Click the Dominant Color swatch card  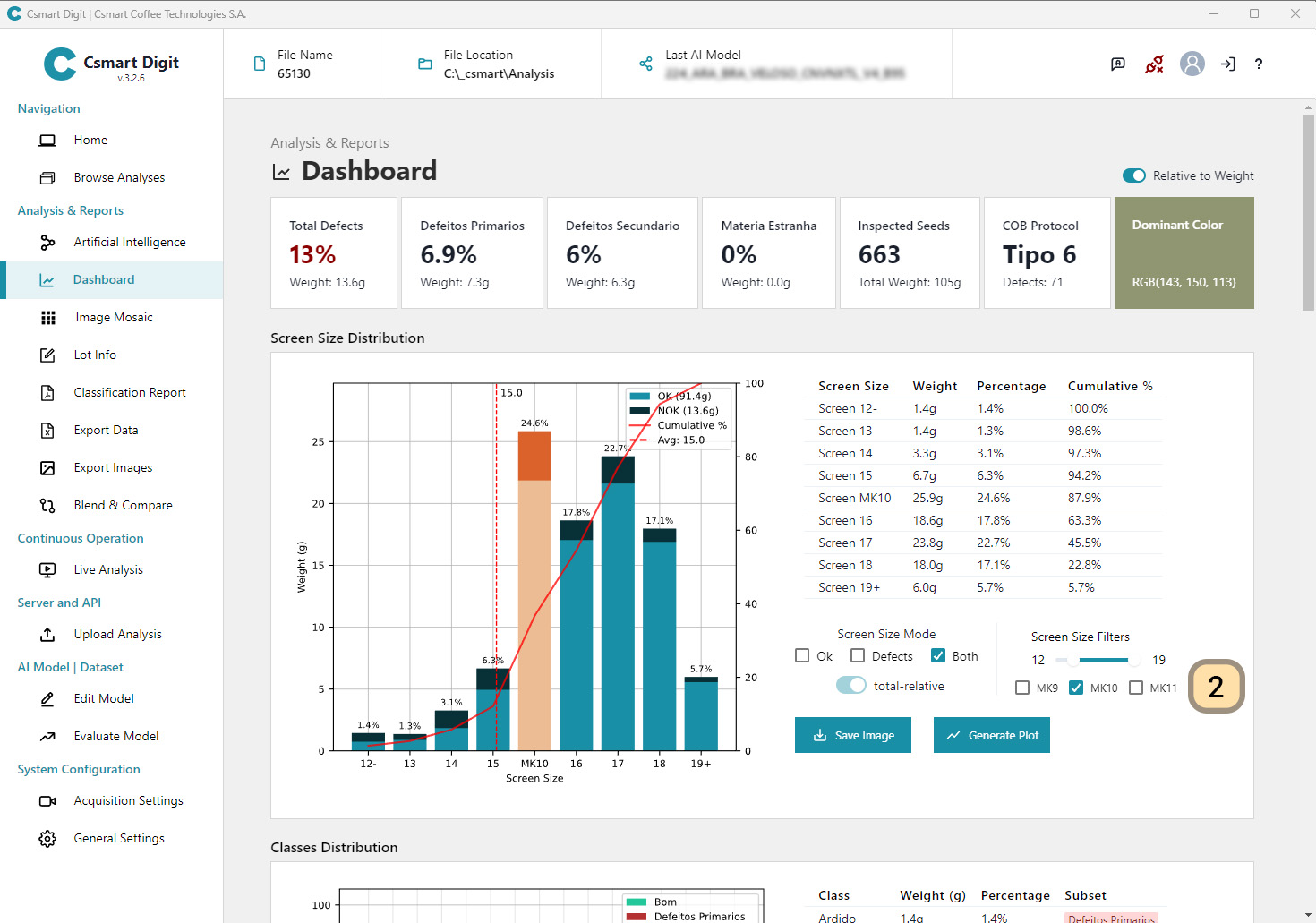pyautogui.click(x=1184, y=253)
